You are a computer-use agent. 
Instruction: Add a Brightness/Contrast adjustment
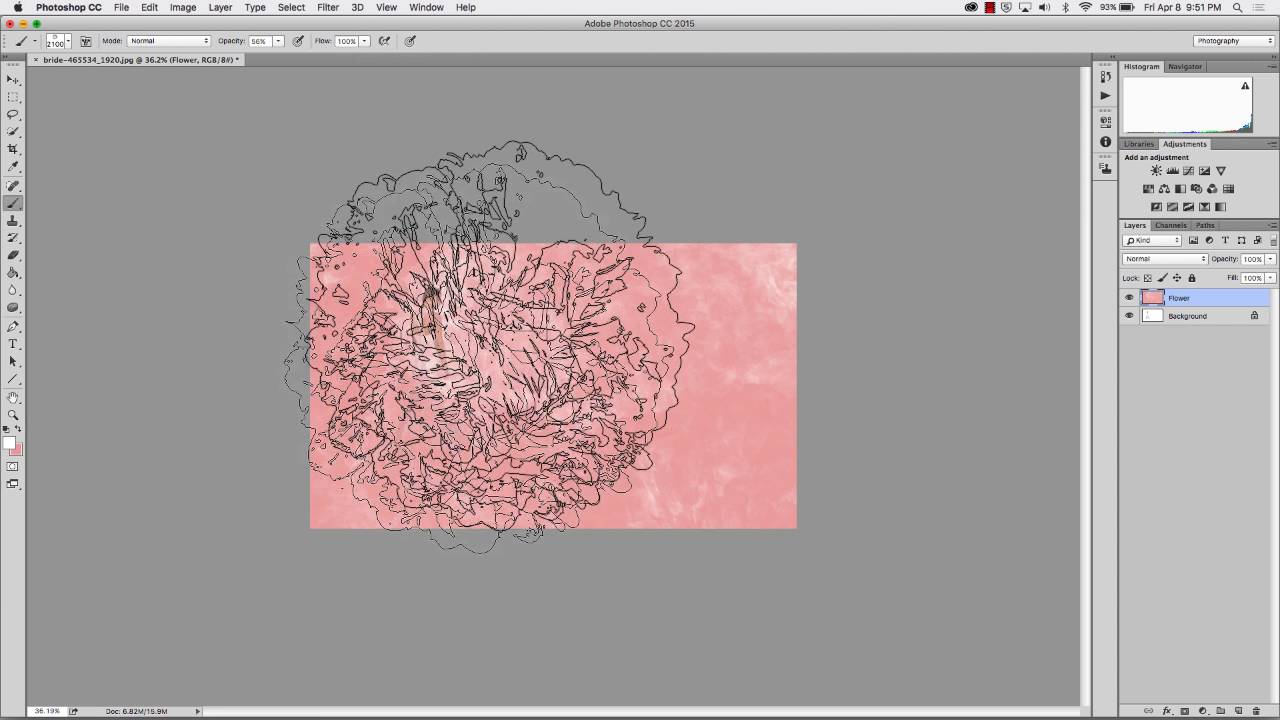[x=1156, y=171]
